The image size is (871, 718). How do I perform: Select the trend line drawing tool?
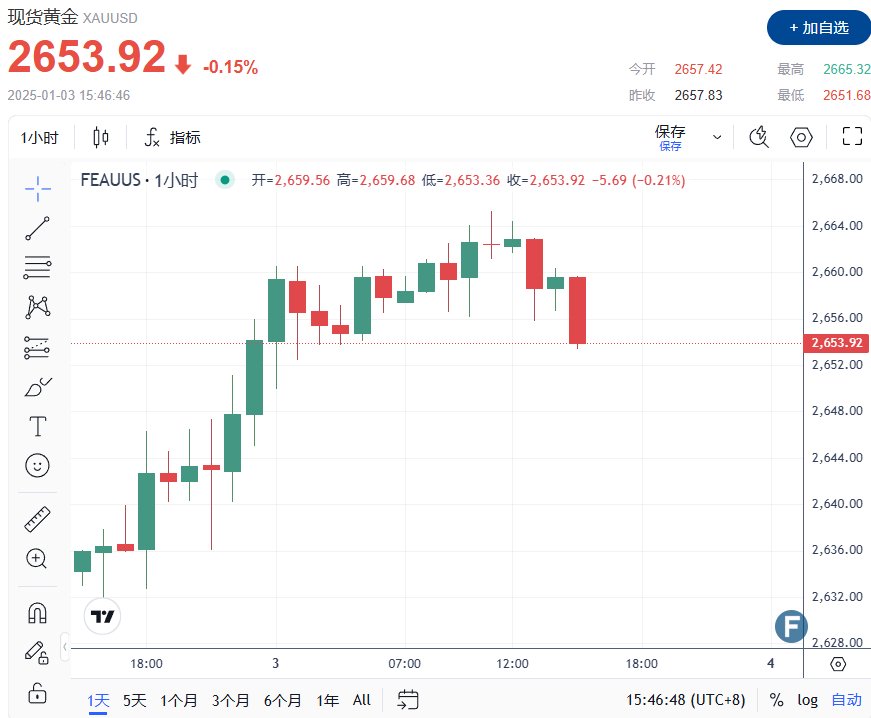[38, 227]
